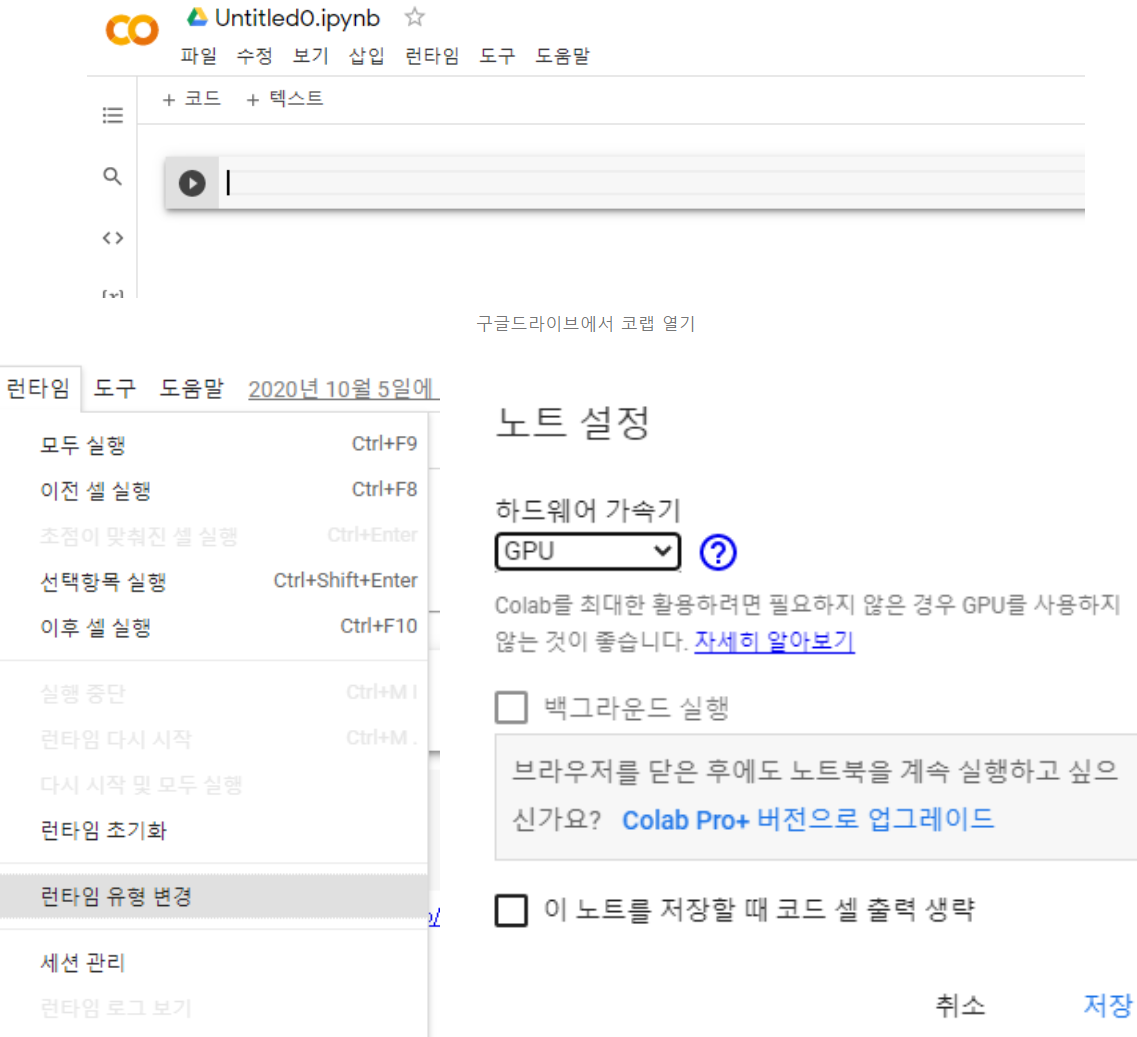Open the 2020년 10월 5일에 last-edited link
Viewport: 1137px width, 1037px height.
(x=341, y=389)
